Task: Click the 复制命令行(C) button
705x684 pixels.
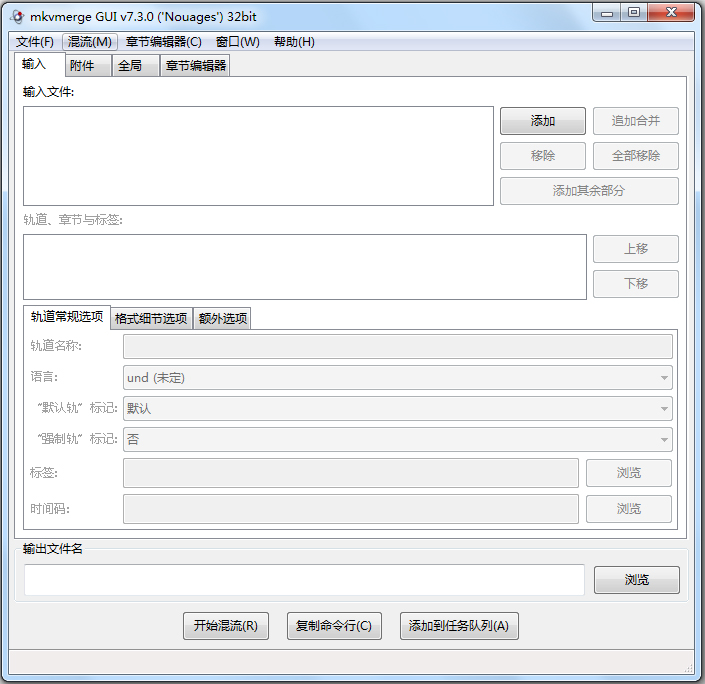Action: tap(334, 626)
